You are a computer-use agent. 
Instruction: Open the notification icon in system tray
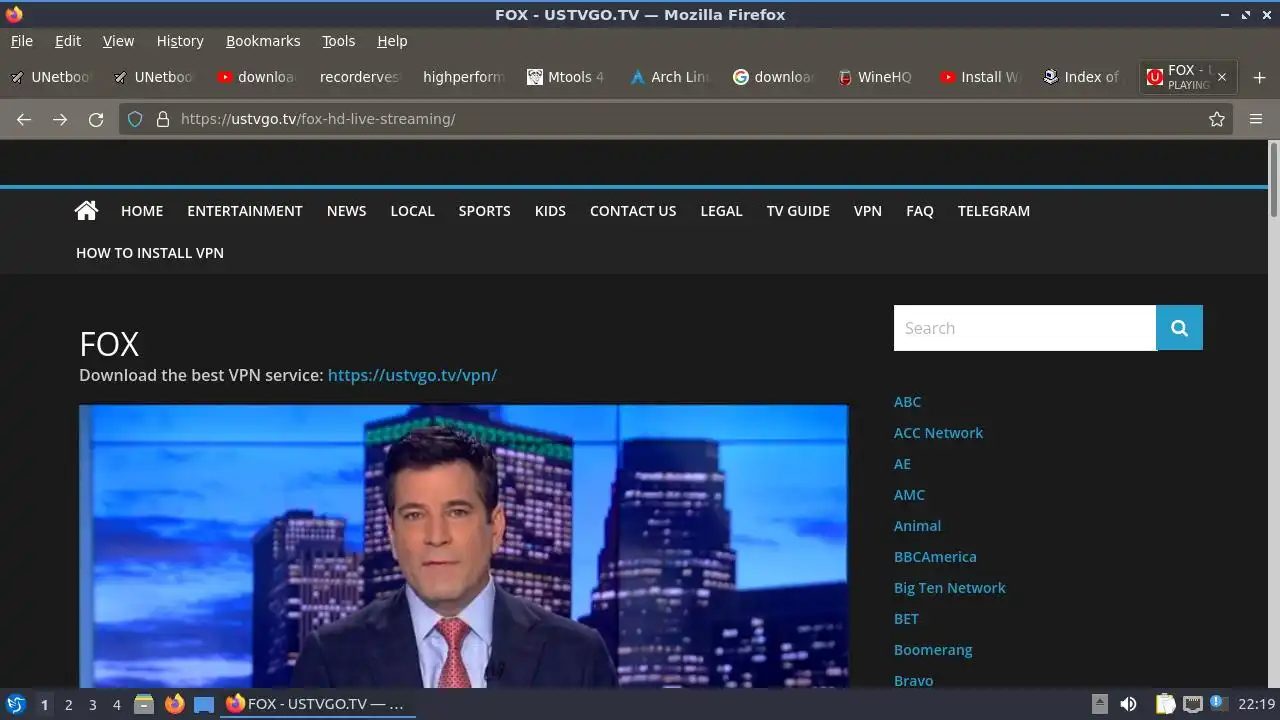click(x=1218, y=703)
